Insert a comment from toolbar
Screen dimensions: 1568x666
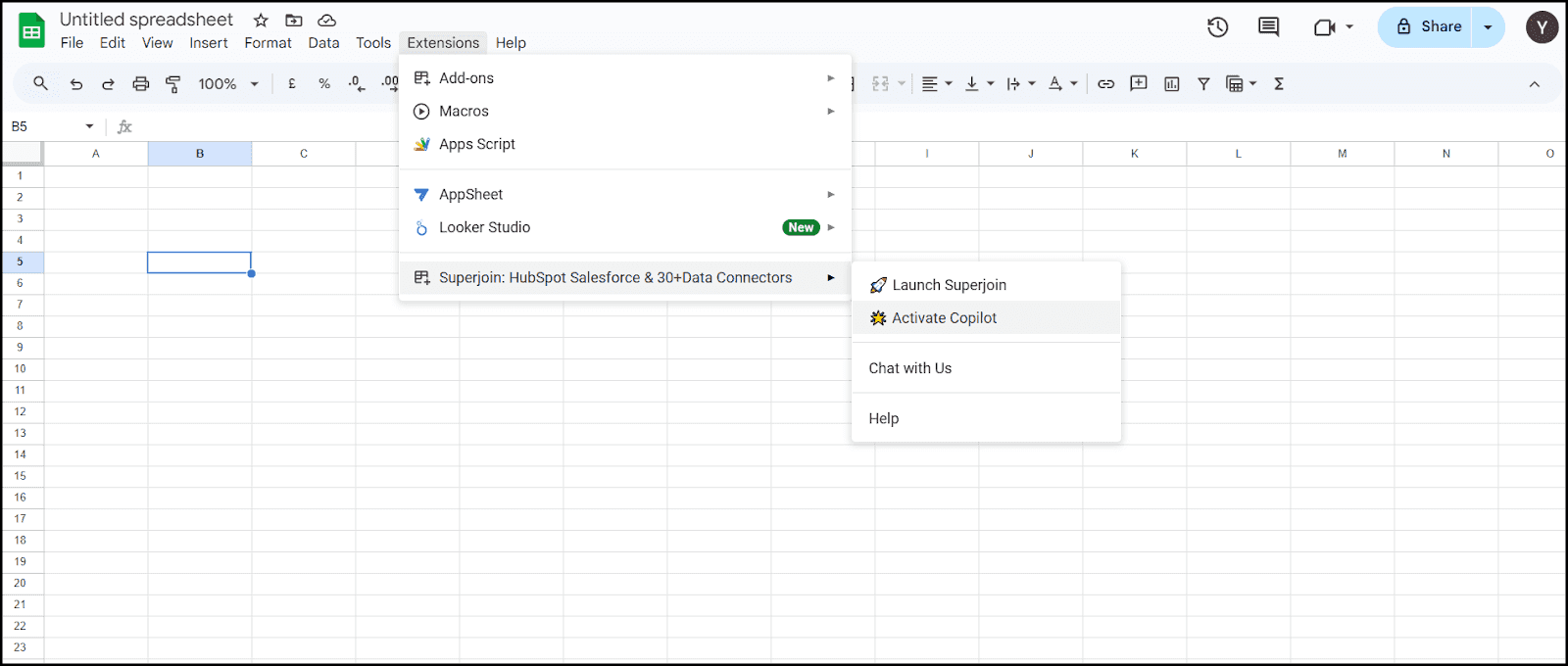click(x=1139, y=84)
